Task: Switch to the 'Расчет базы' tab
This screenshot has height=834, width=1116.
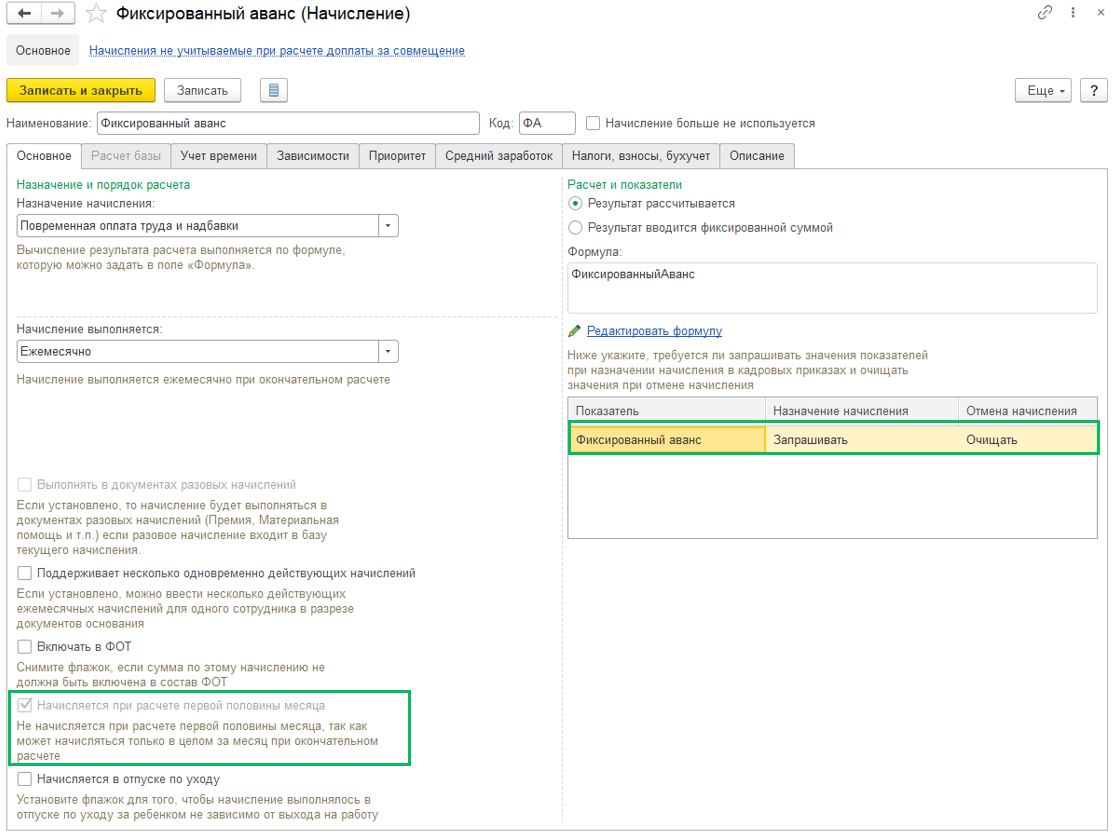Action: point(126,156)
